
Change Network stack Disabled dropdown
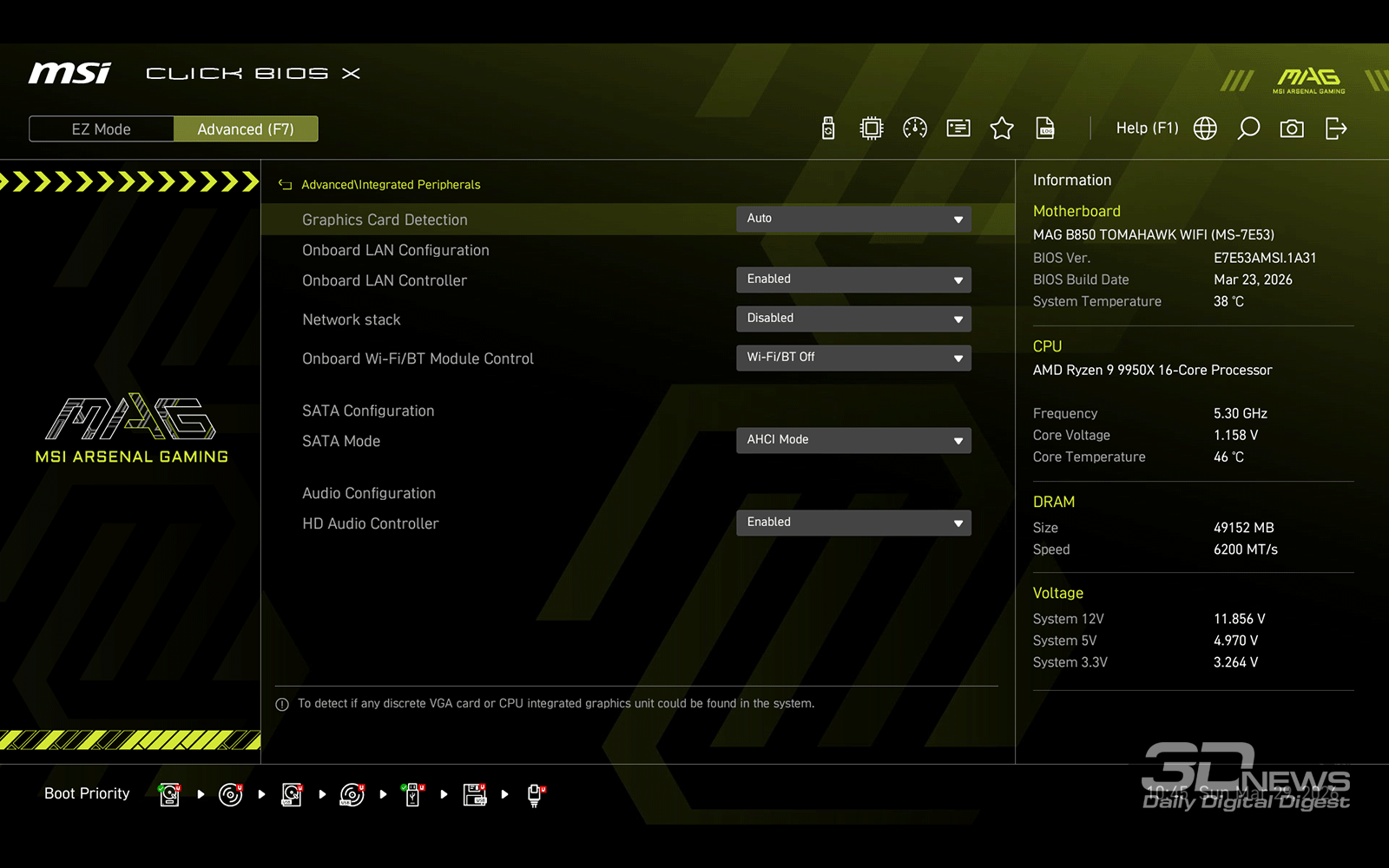[x=853, y=319]
